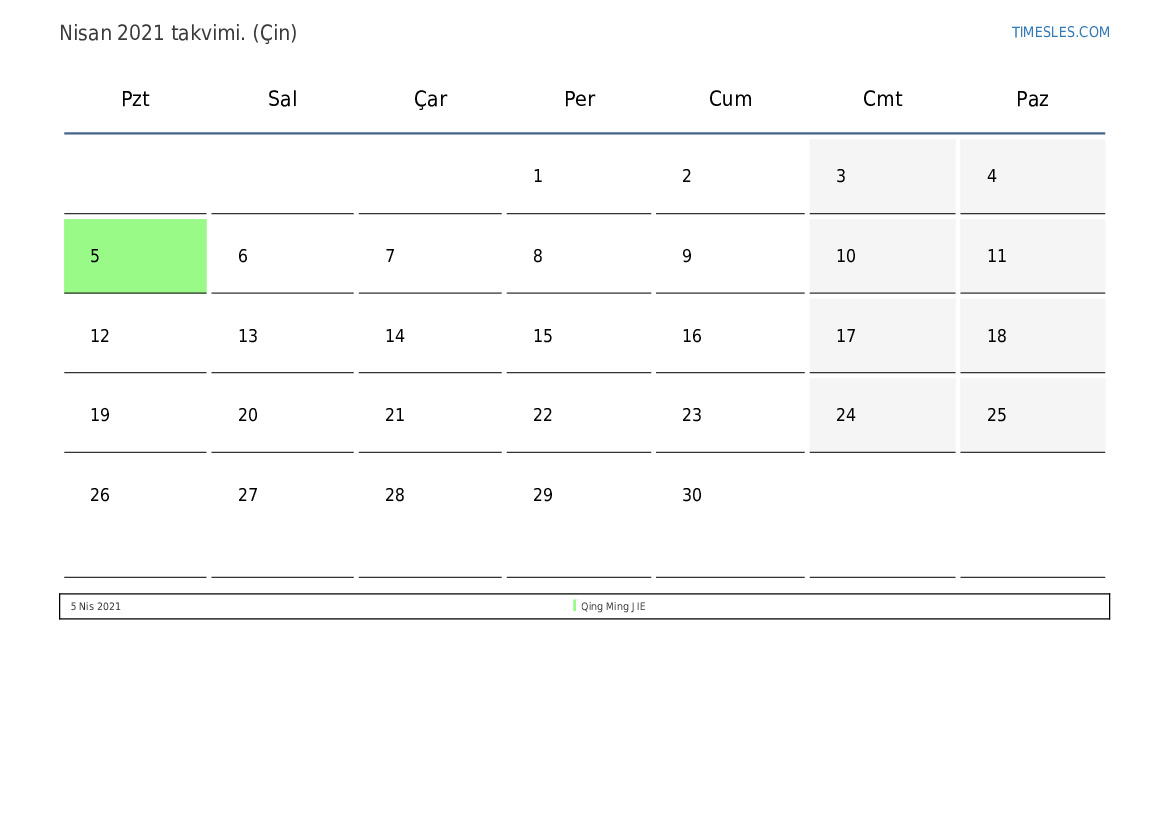This screenshot has width=1169, height=827.
Task: Select date 20 under Sal column
Action: 248,415
